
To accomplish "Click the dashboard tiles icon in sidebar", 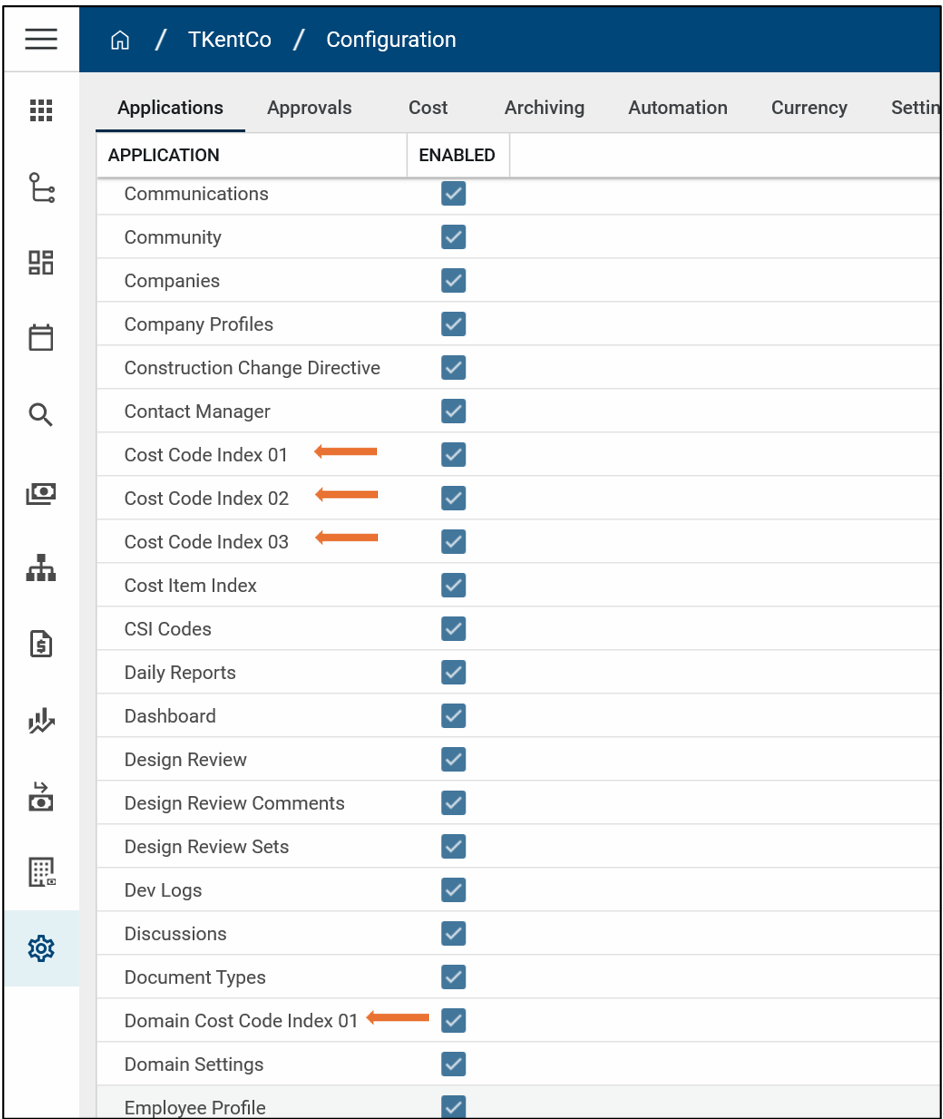I will [x=41, y=263].
